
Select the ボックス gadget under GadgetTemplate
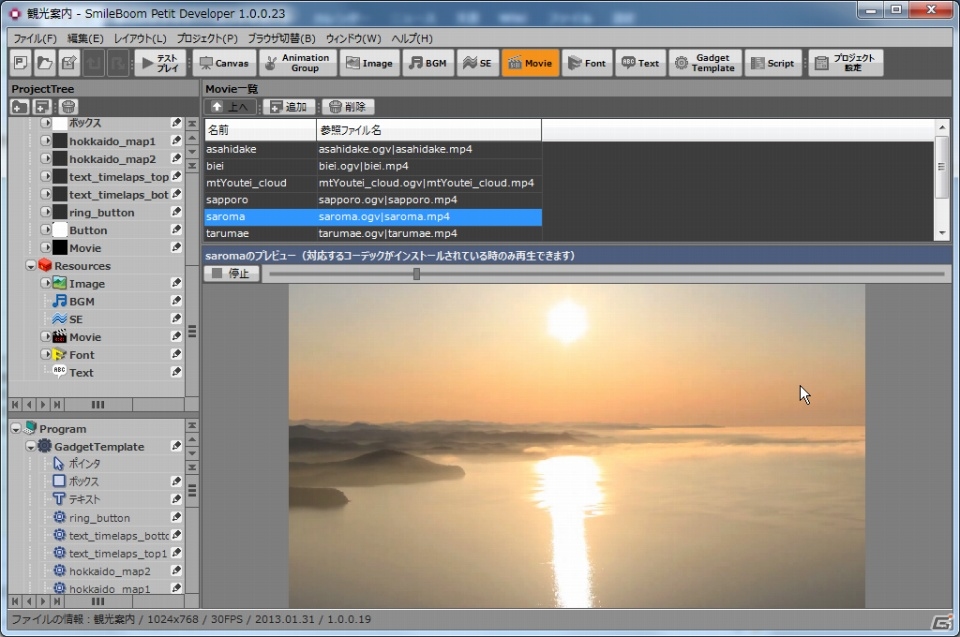pos(83,481)
